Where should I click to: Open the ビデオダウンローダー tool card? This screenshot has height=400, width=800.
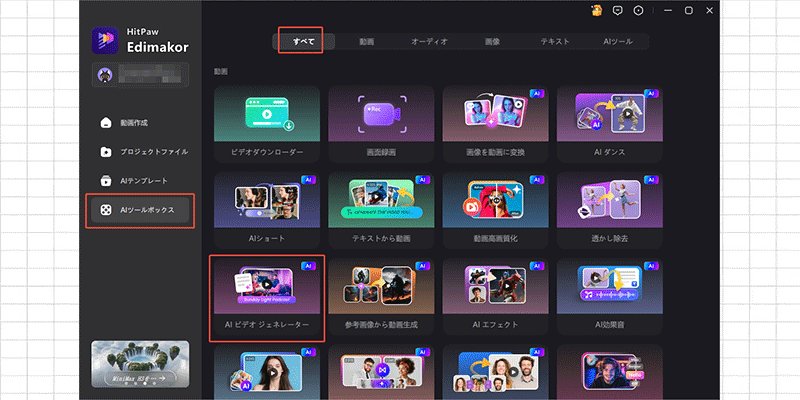[267, 124]
